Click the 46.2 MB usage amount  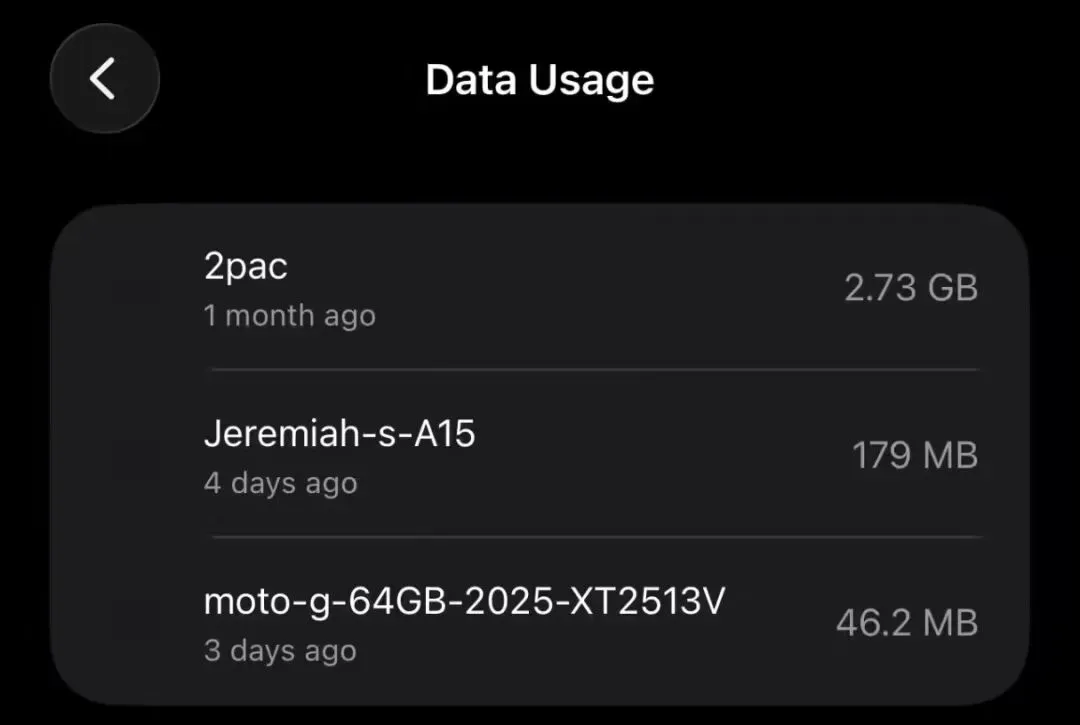906,623
